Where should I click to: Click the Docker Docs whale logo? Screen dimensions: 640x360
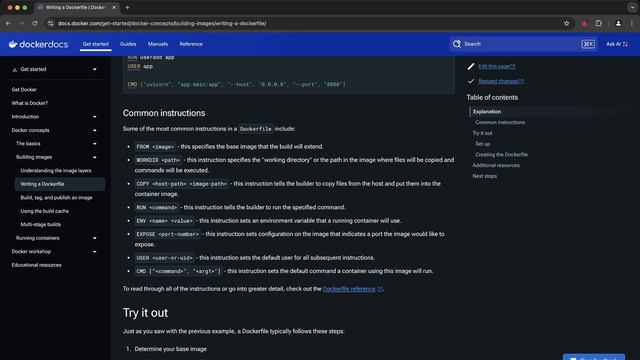[x=38, y=44]
